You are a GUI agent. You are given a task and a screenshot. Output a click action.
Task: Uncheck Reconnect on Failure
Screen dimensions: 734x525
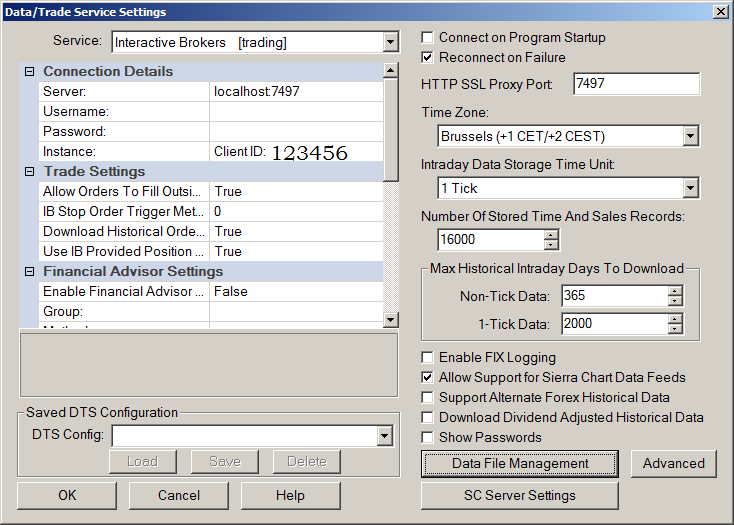point(427,58)
